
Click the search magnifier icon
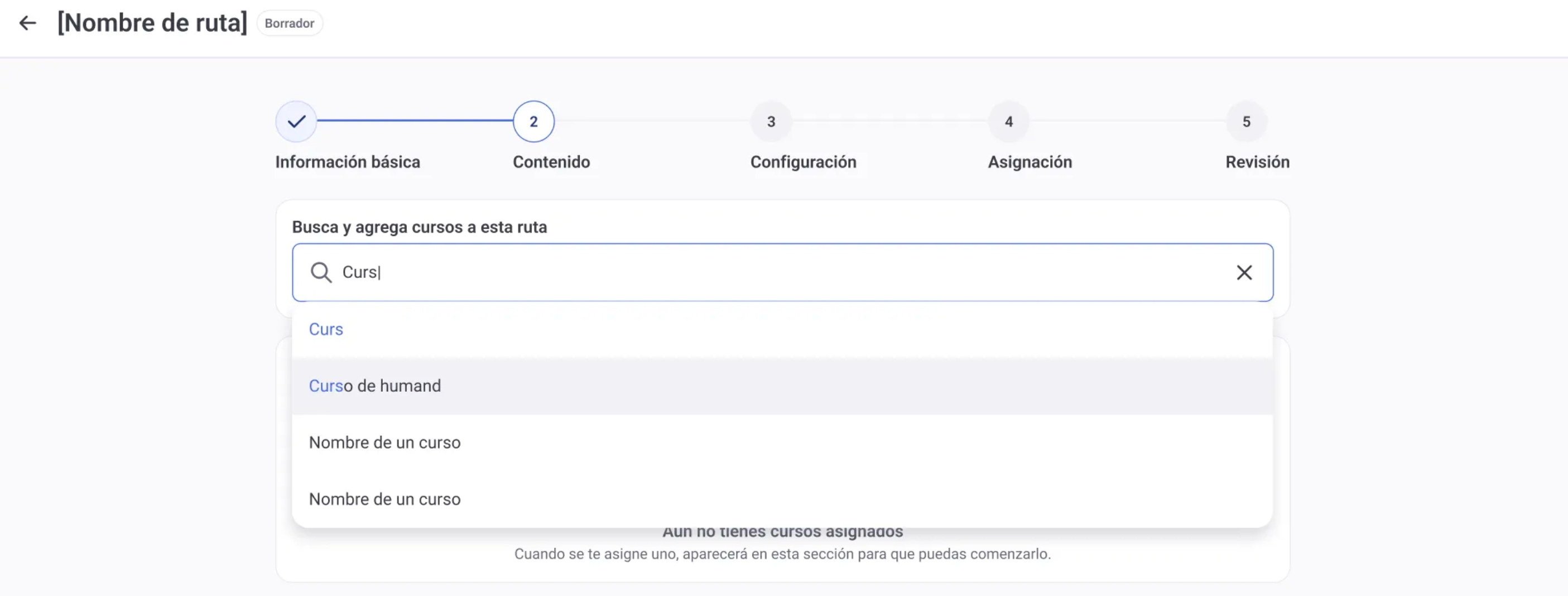tap(321, 272)
